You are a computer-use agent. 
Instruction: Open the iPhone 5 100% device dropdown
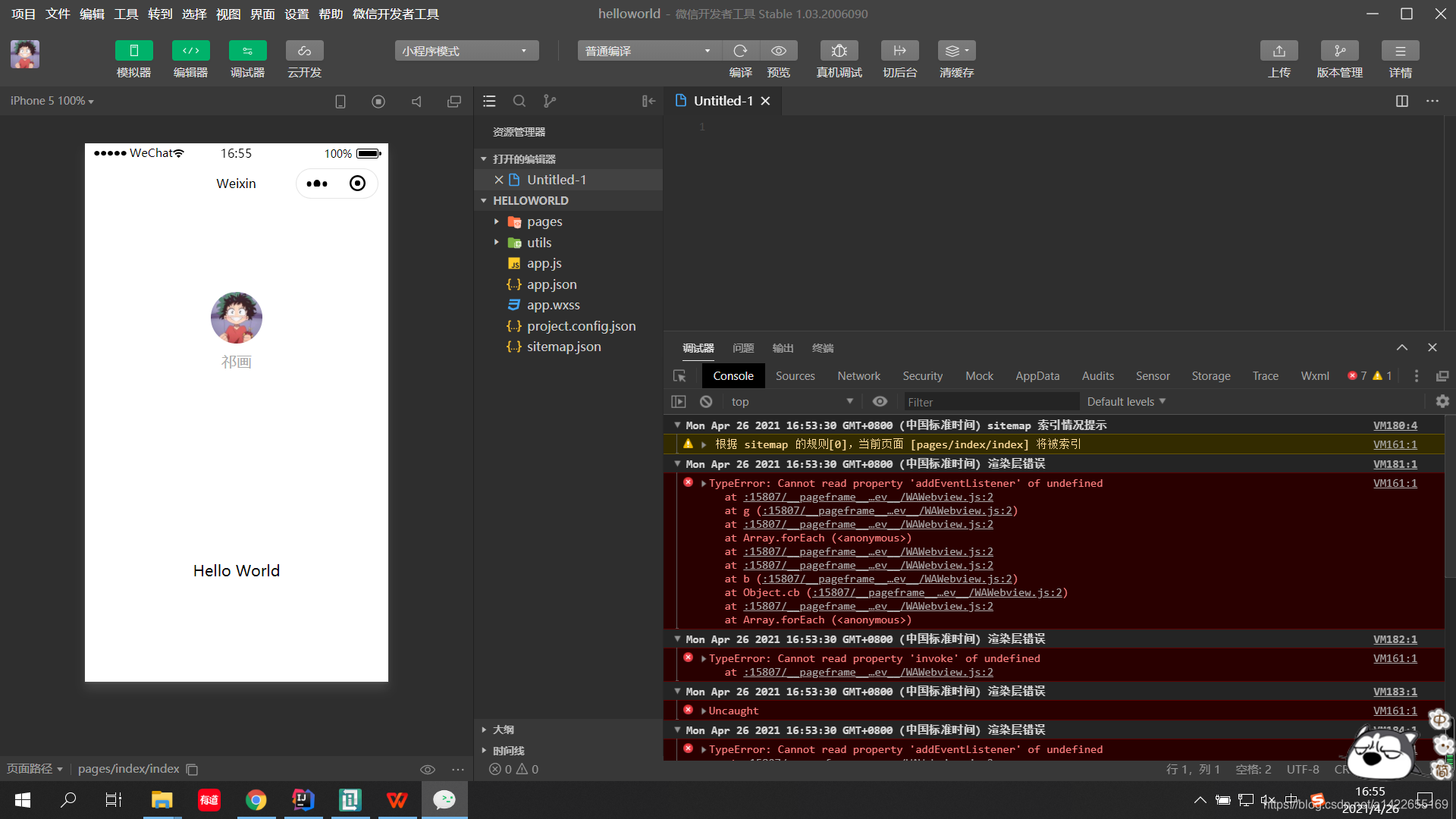tap(52, 101)
